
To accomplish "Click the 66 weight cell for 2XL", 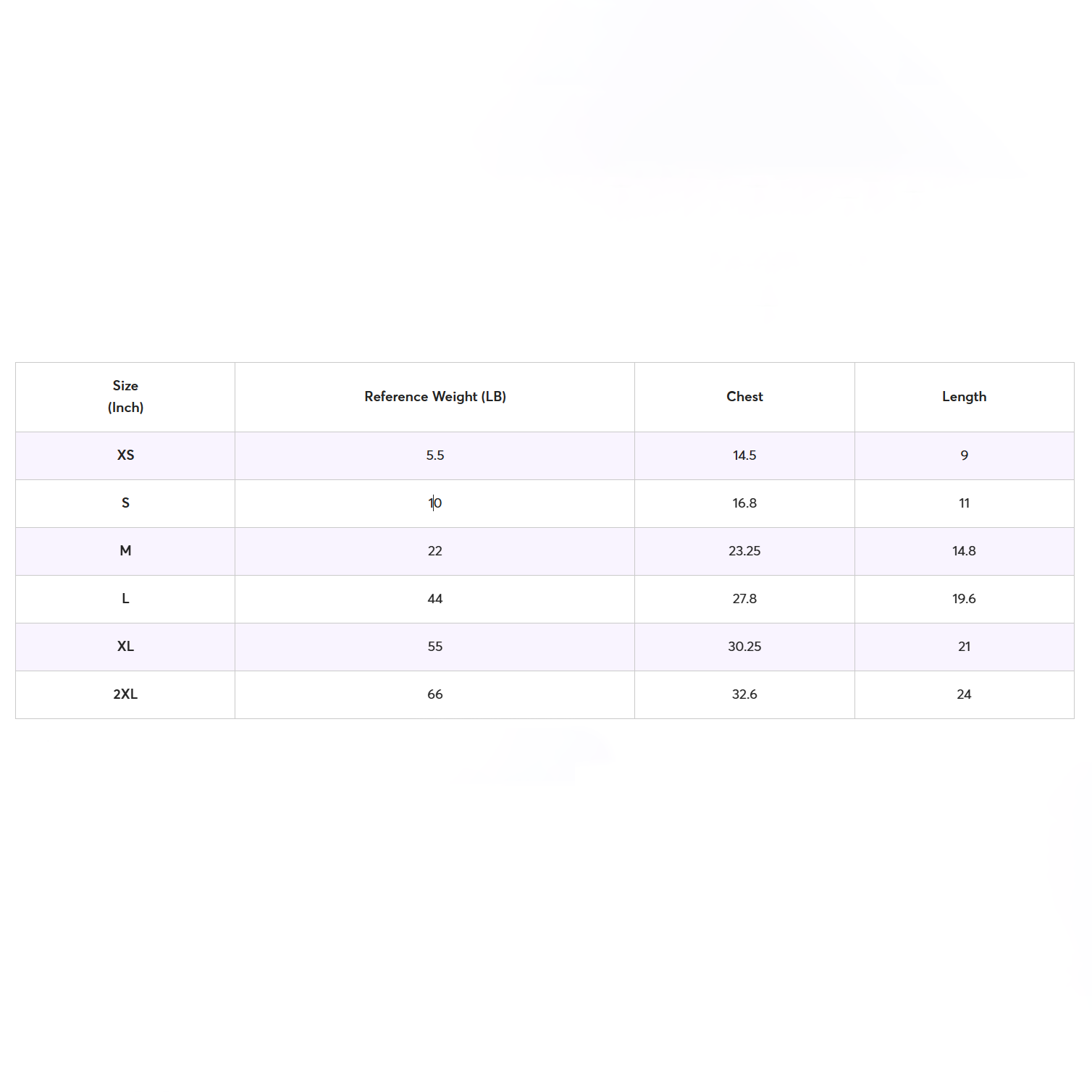I will pyautogui.click(x=435, y=694).
